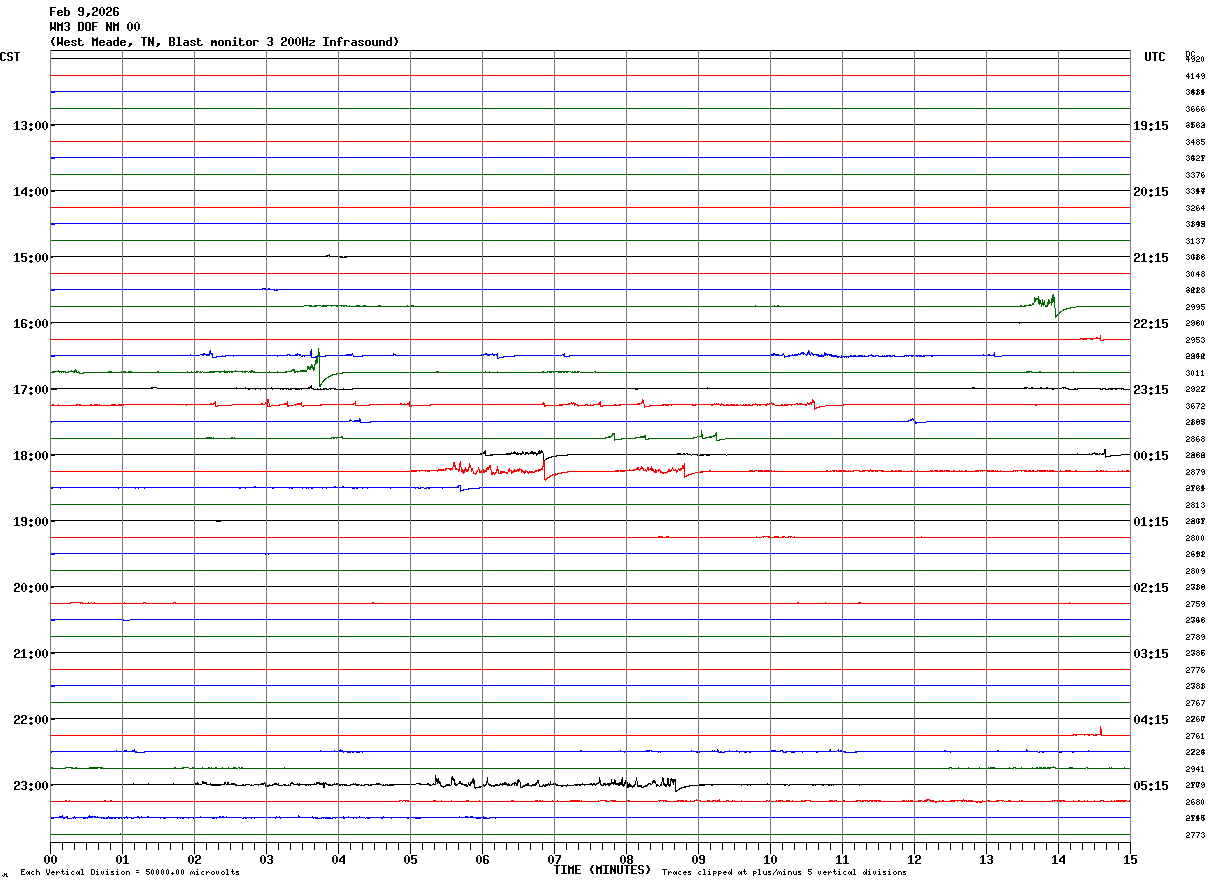
Task: Select minute tick label 05
Action: (410, 860)
